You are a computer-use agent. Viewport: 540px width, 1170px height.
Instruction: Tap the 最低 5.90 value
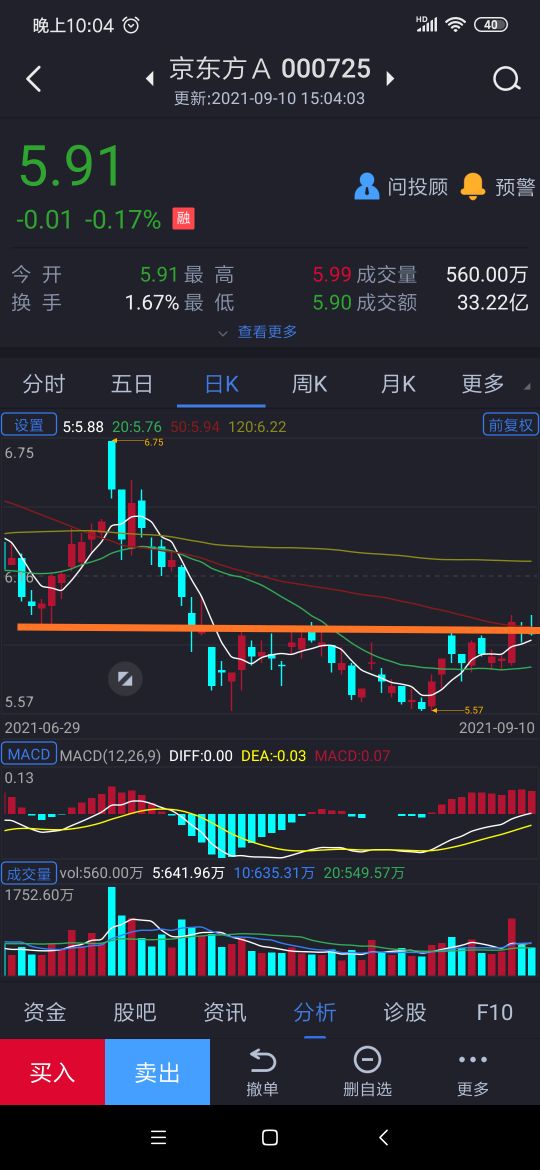pyautogui.click(x=332, y=302)
